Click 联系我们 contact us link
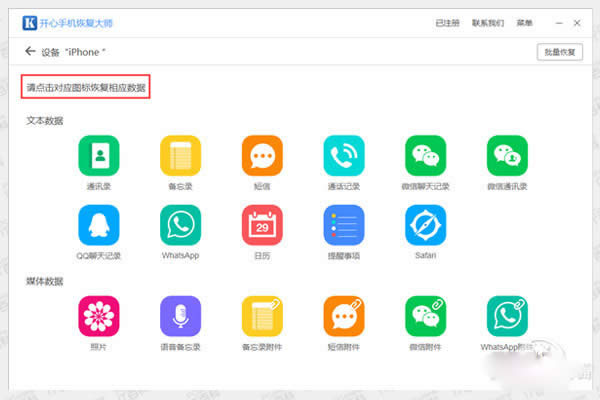 point(488,21)
